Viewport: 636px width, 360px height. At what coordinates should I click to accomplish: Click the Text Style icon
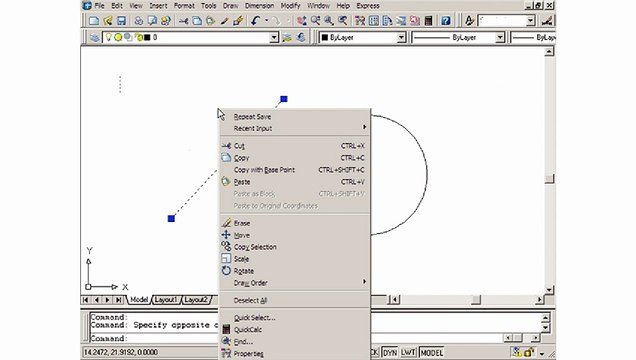[x=469, y=21]
